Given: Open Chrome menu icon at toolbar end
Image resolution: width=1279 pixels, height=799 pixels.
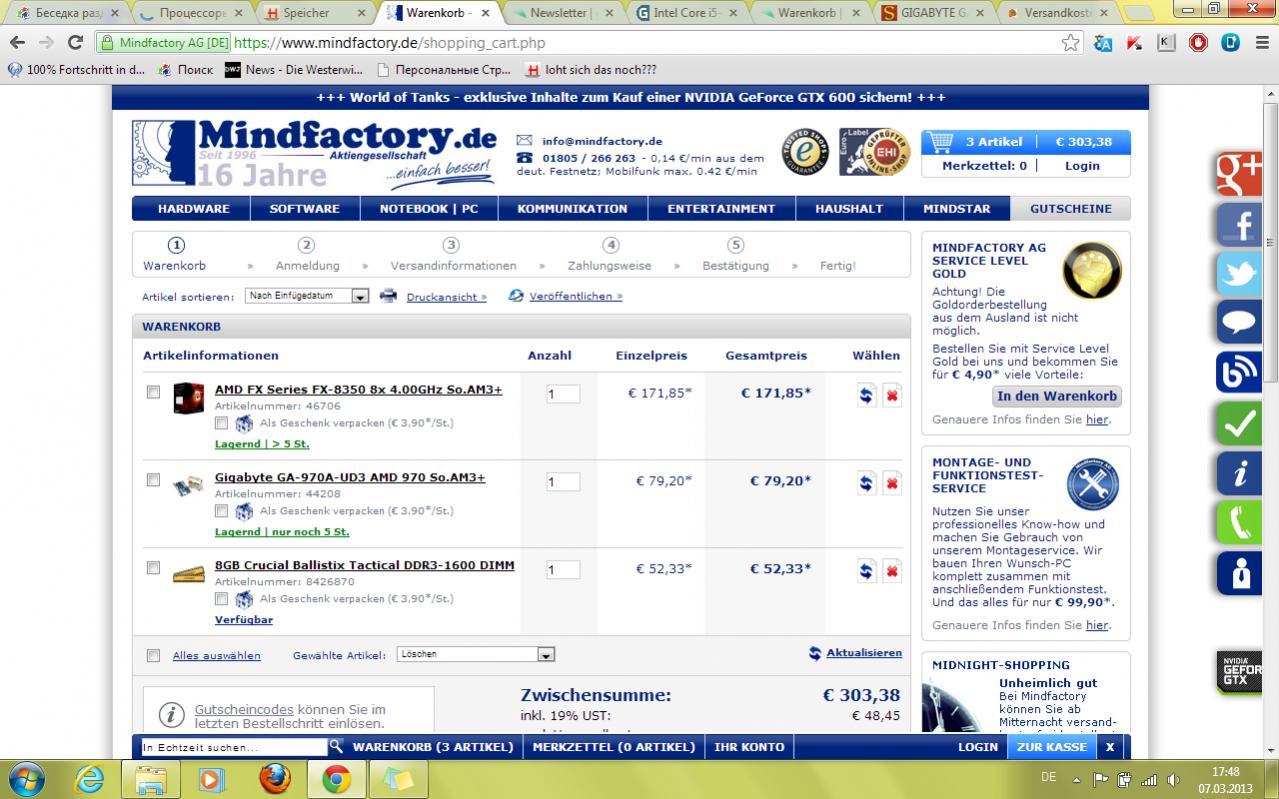Looking at the screenshot, I should tap(1261, 42).
